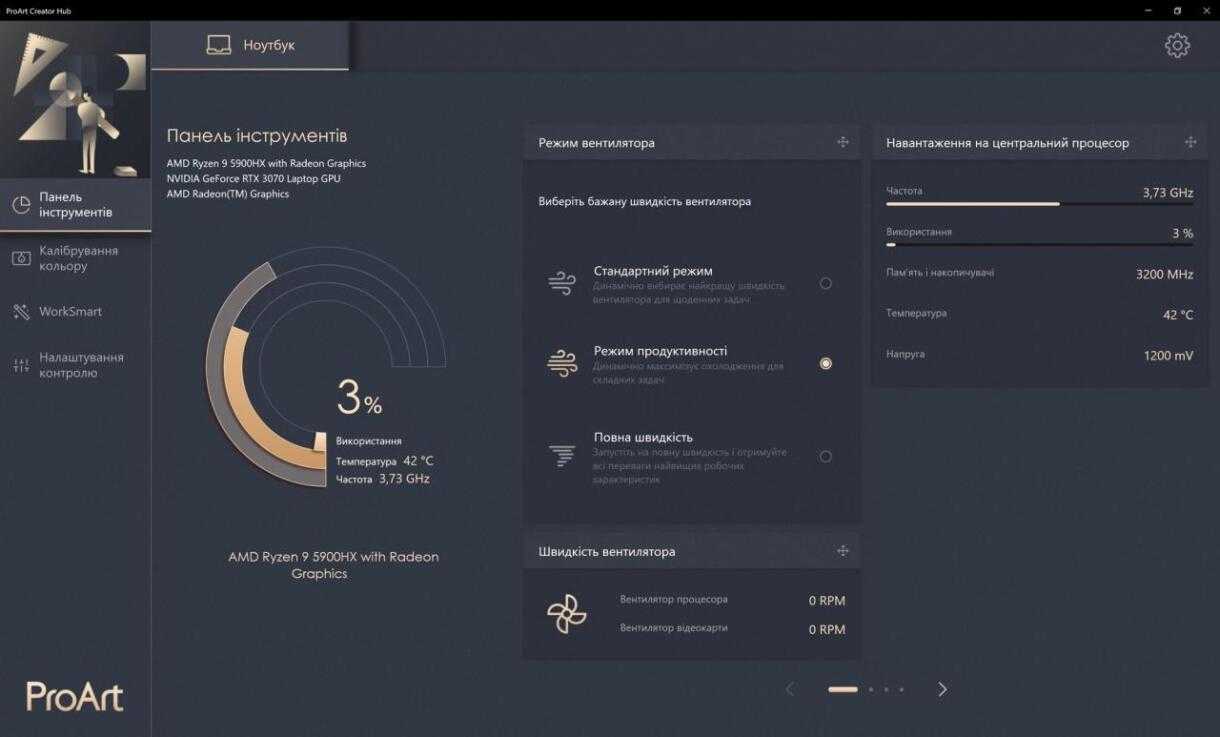Jump to the last page indicator dot
Image resolution: width=1220 pixels, height=737 pixels.
[x=901, y=689]
